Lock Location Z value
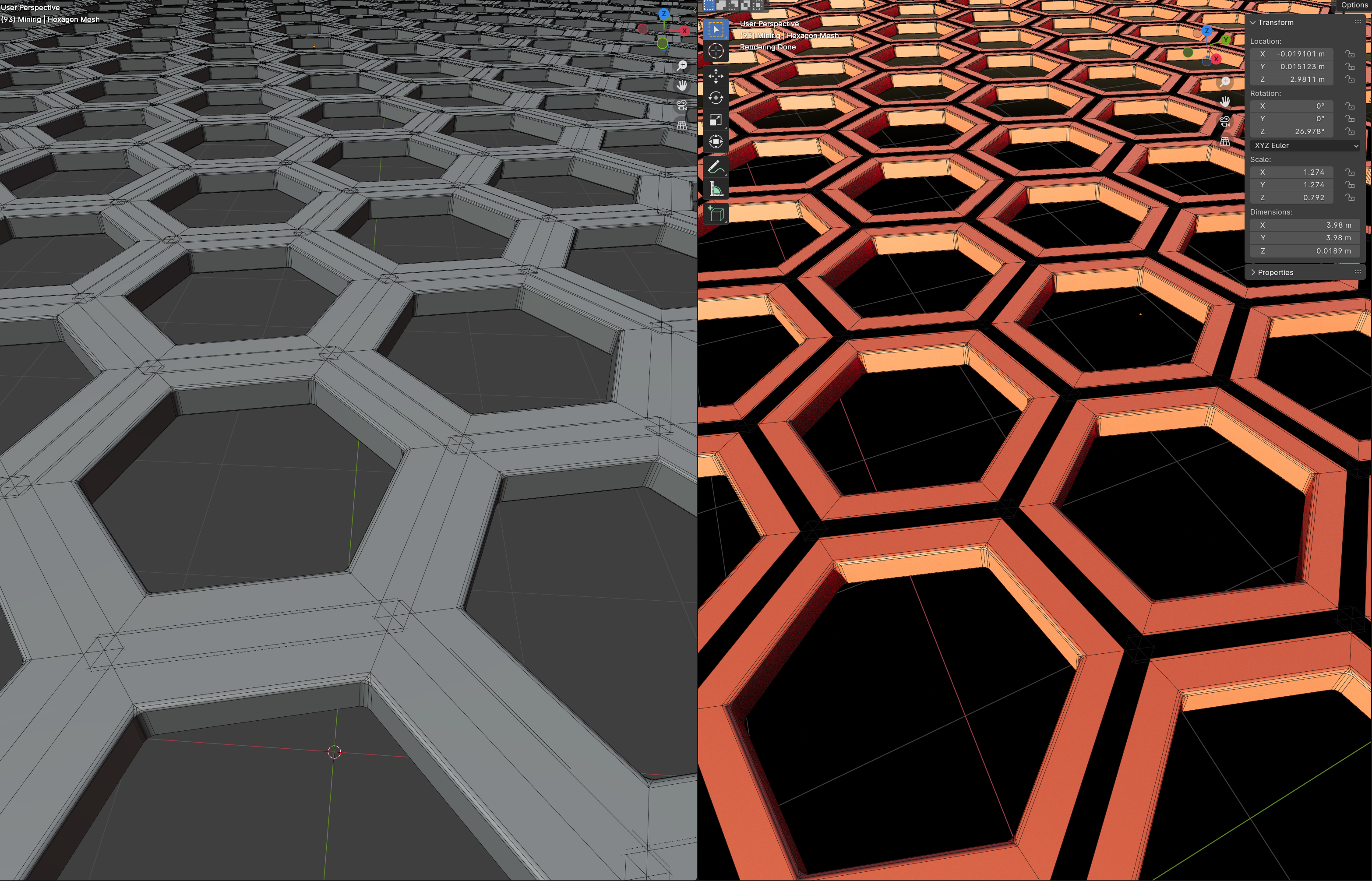The image size is (1372, 881). (x=1350, y=80)
